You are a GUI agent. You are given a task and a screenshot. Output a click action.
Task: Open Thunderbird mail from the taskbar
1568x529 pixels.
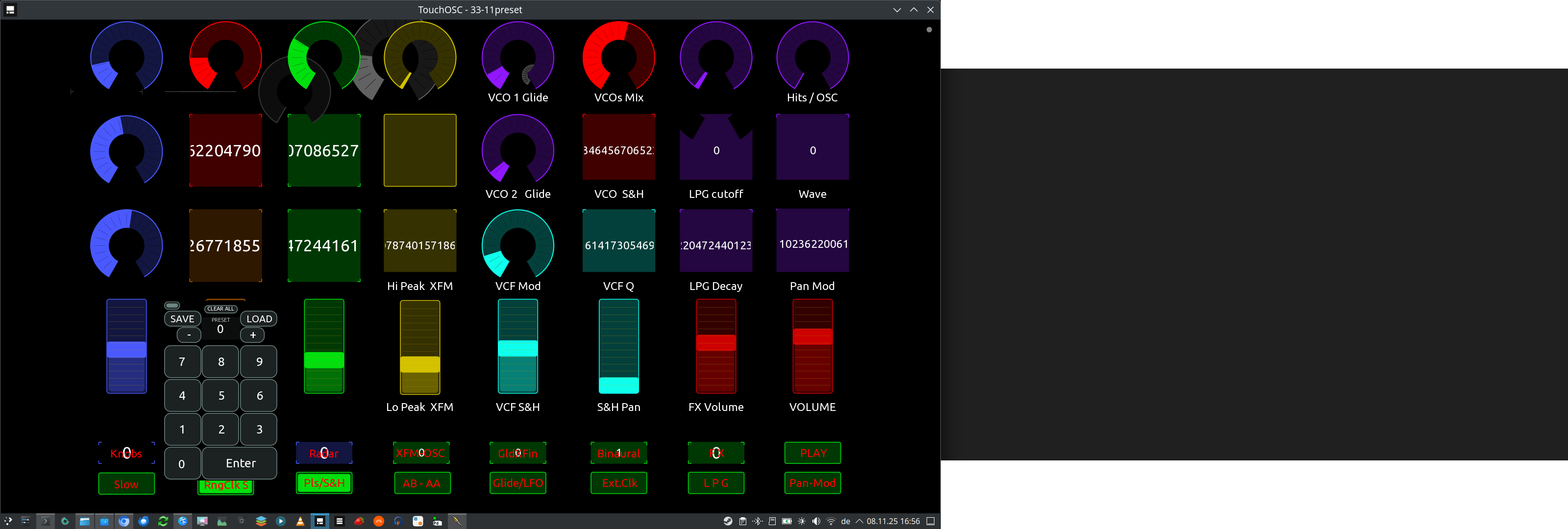click(x=144, y=521)
